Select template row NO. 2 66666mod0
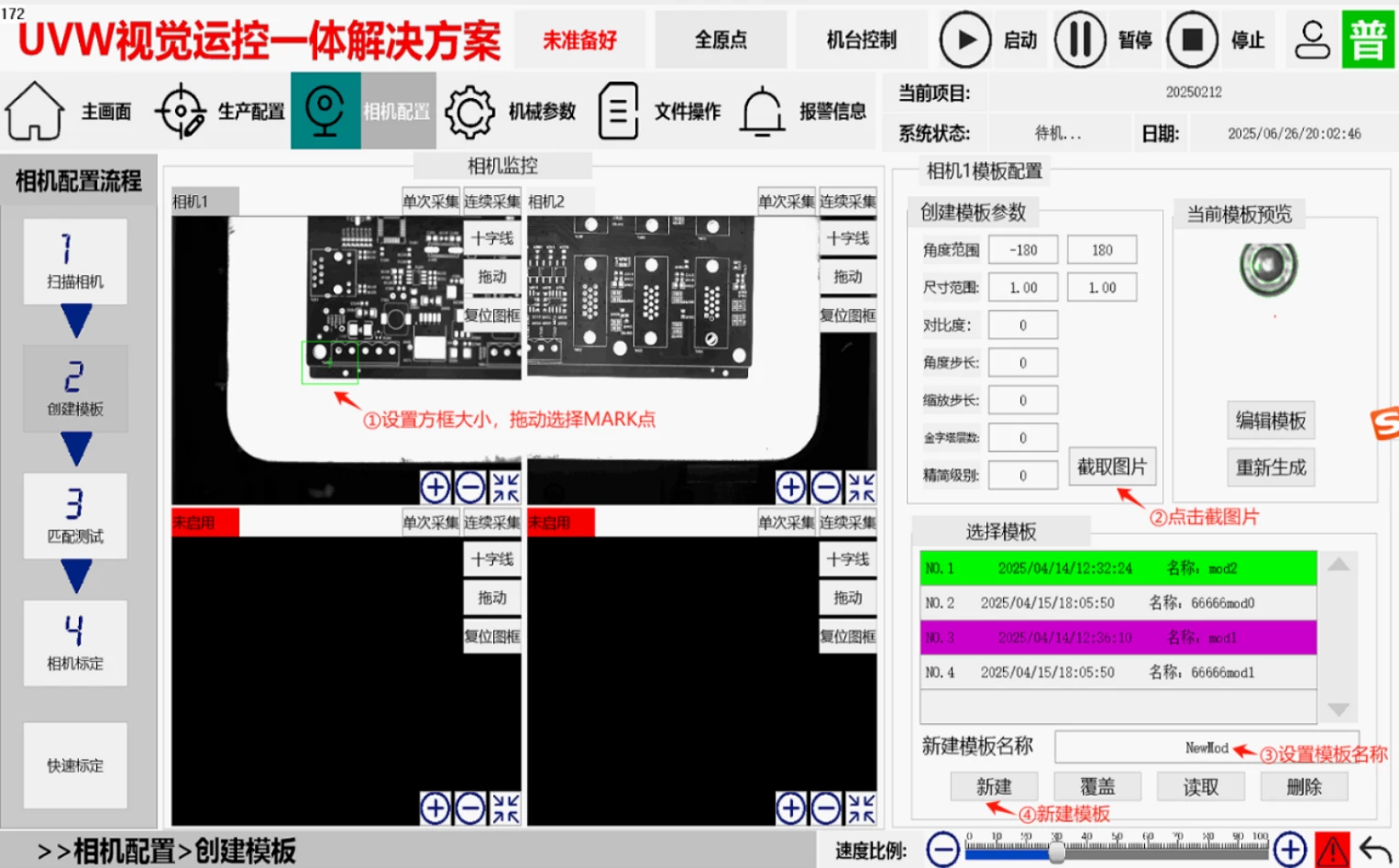The image size is (1399, 868). (1118, 603)
